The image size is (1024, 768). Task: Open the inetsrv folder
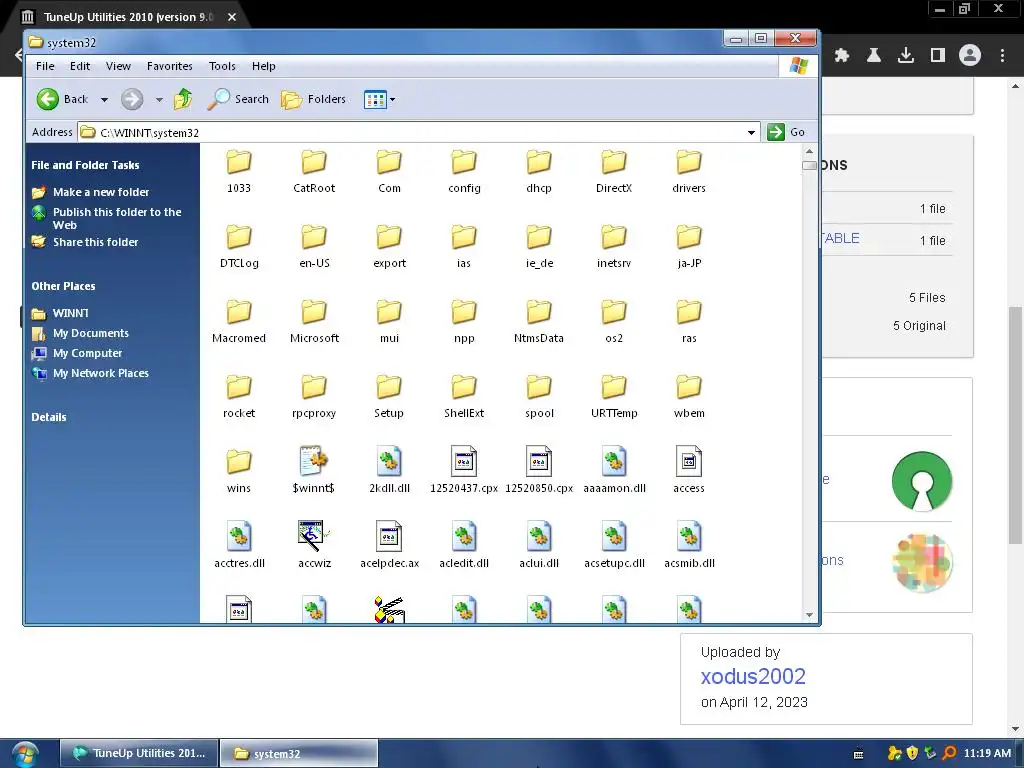pyautogui.click(x=614, y=248)
